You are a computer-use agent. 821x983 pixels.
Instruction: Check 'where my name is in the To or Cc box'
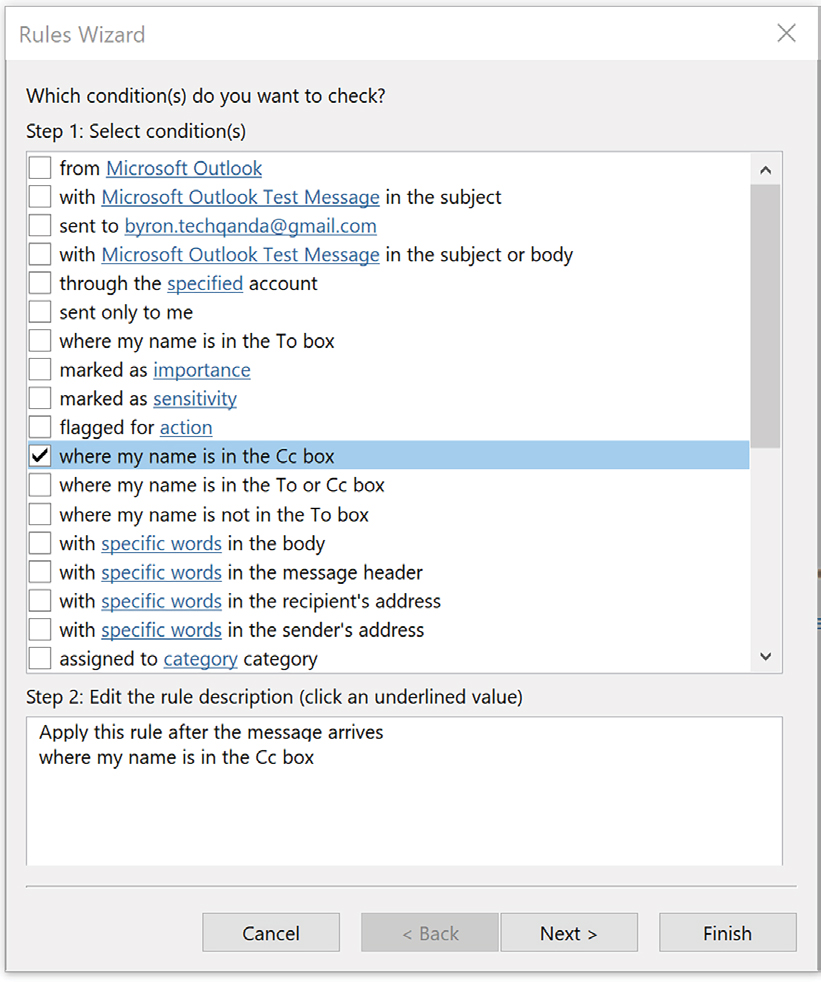pos(40,485)
